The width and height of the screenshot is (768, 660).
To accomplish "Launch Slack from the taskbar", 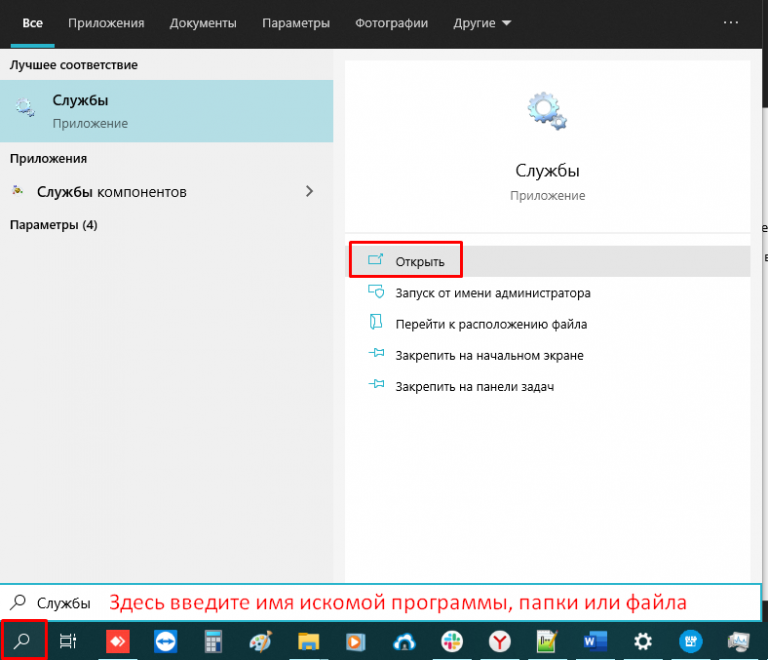I will (453, 641).
